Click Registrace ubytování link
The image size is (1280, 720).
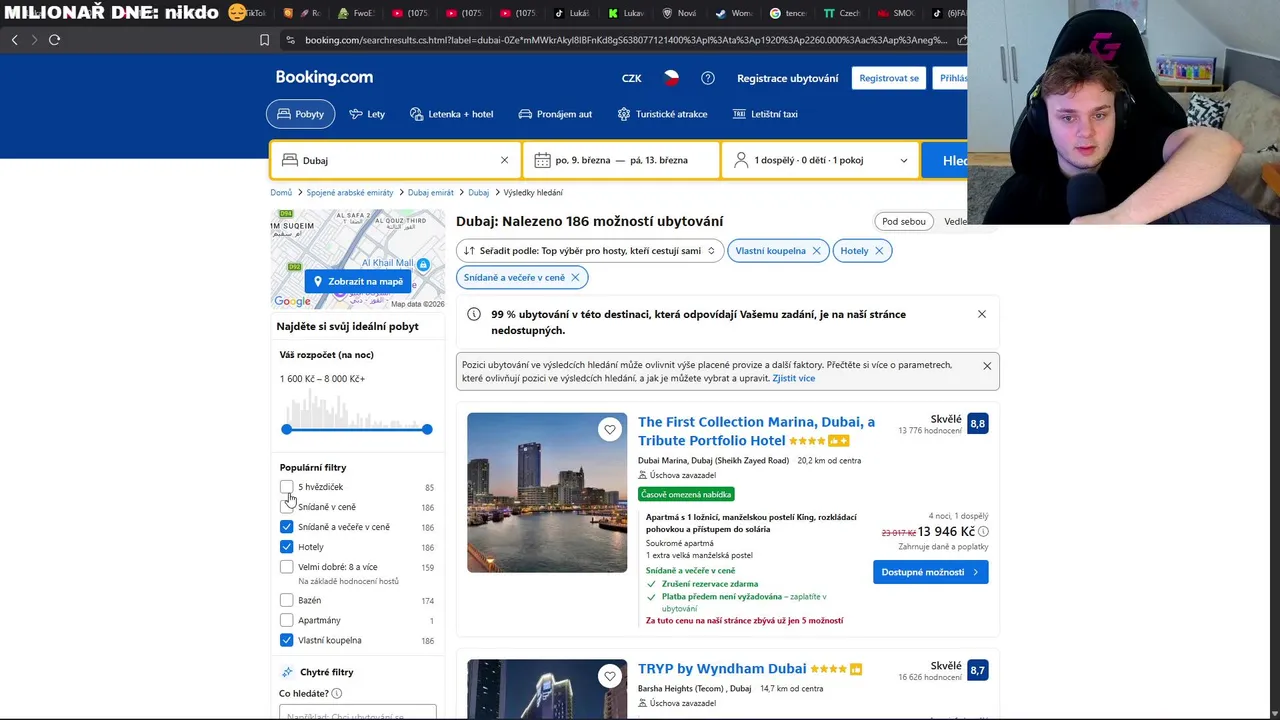(788, 78)
